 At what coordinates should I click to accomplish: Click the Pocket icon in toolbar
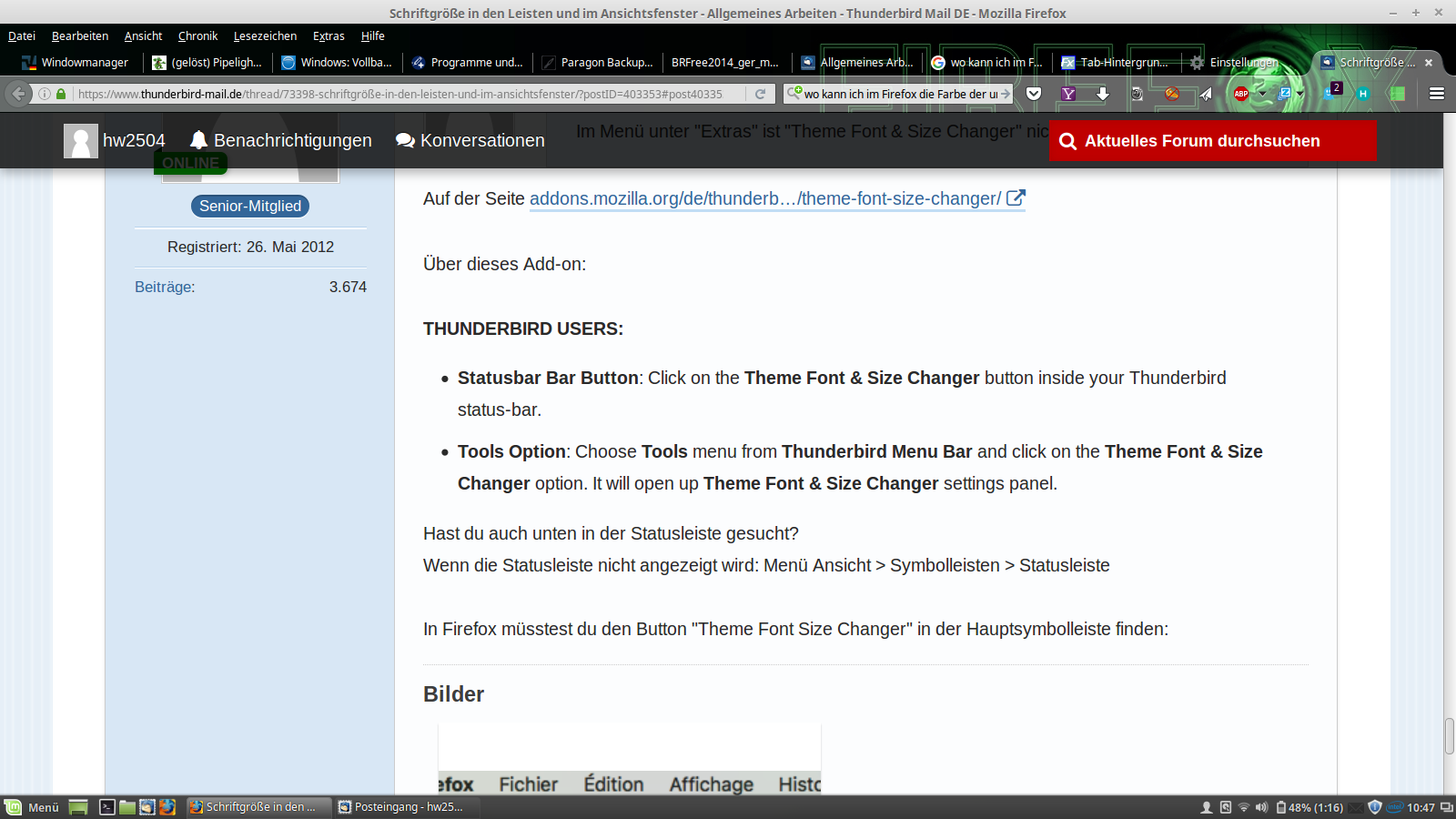[1034, 94]
